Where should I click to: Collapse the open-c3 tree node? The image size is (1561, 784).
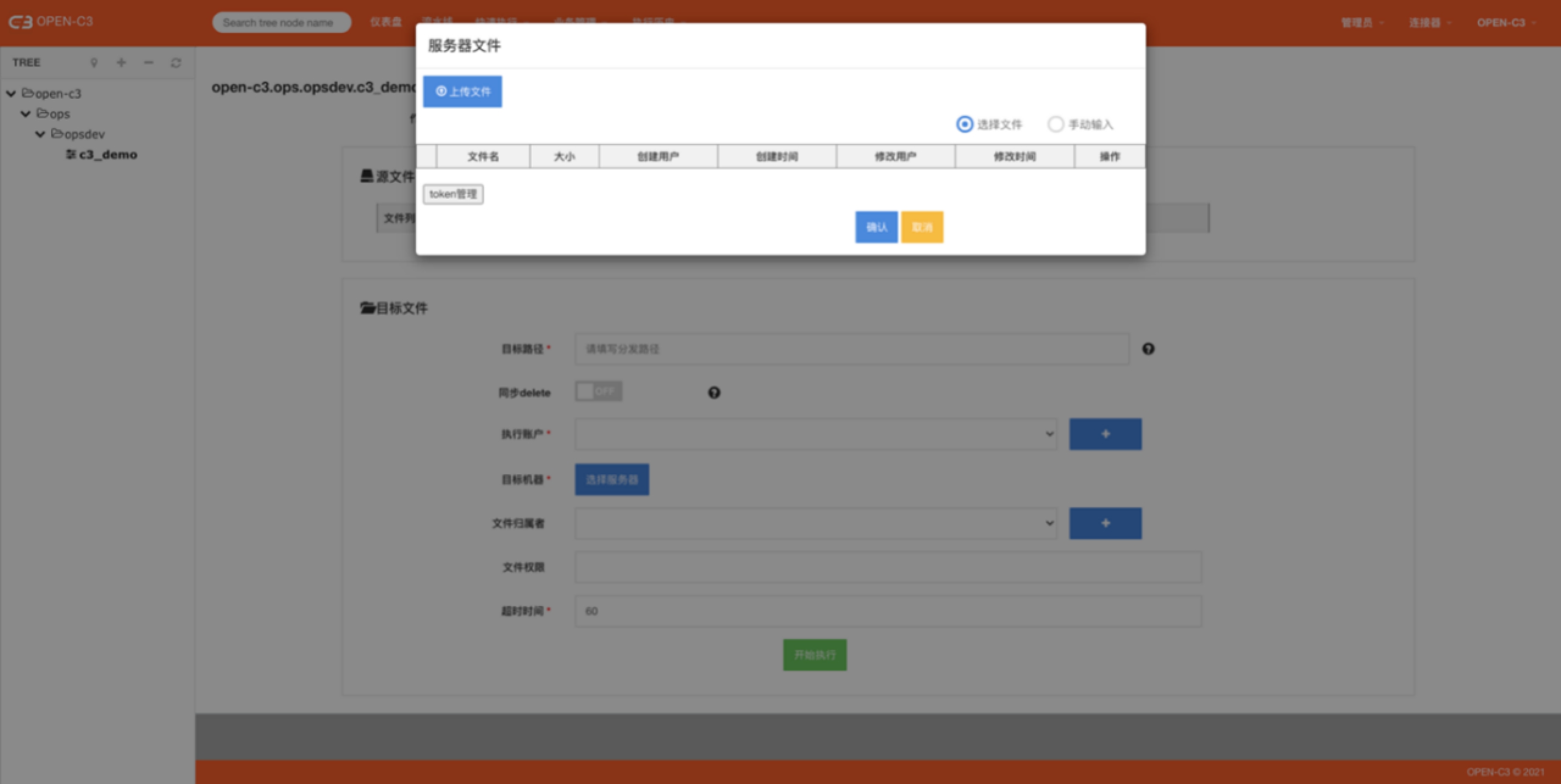(x=11, y=94)
